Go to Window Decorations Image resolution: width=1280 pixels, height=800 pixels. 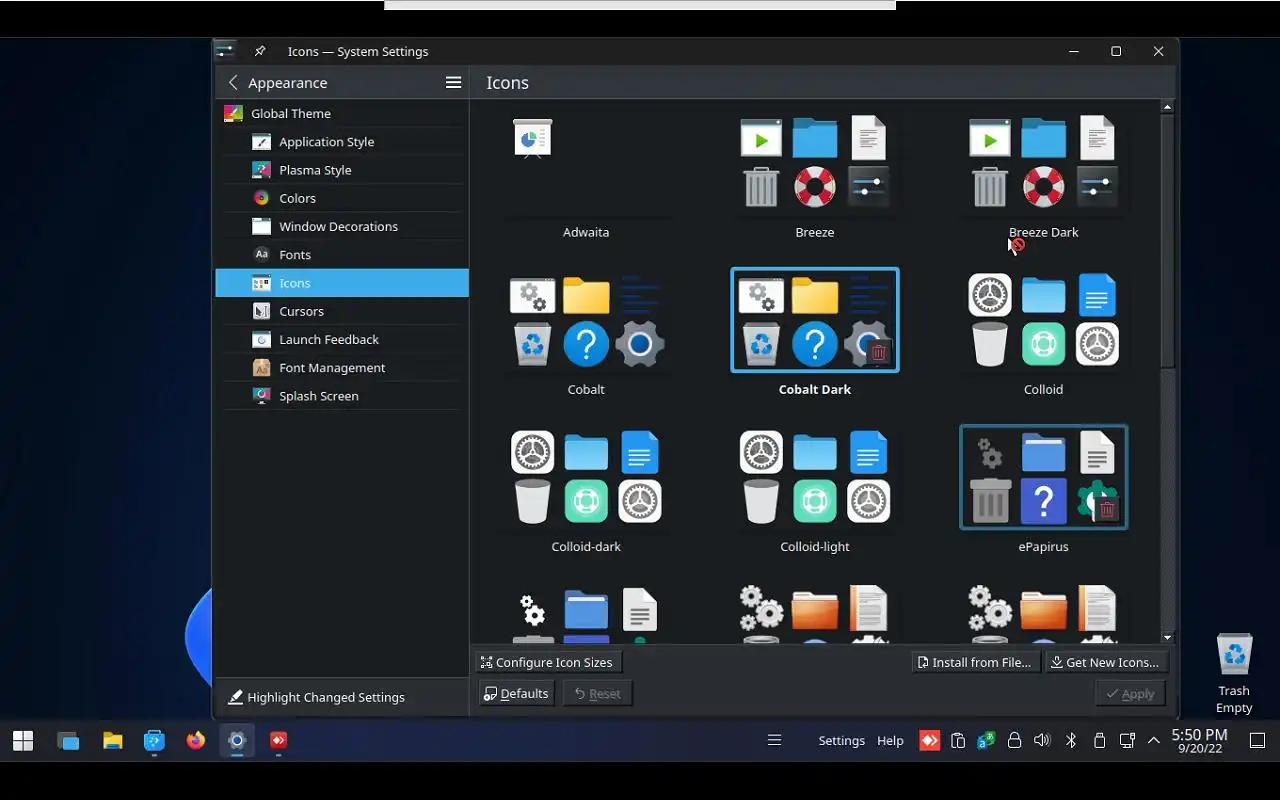coord(342,226)
